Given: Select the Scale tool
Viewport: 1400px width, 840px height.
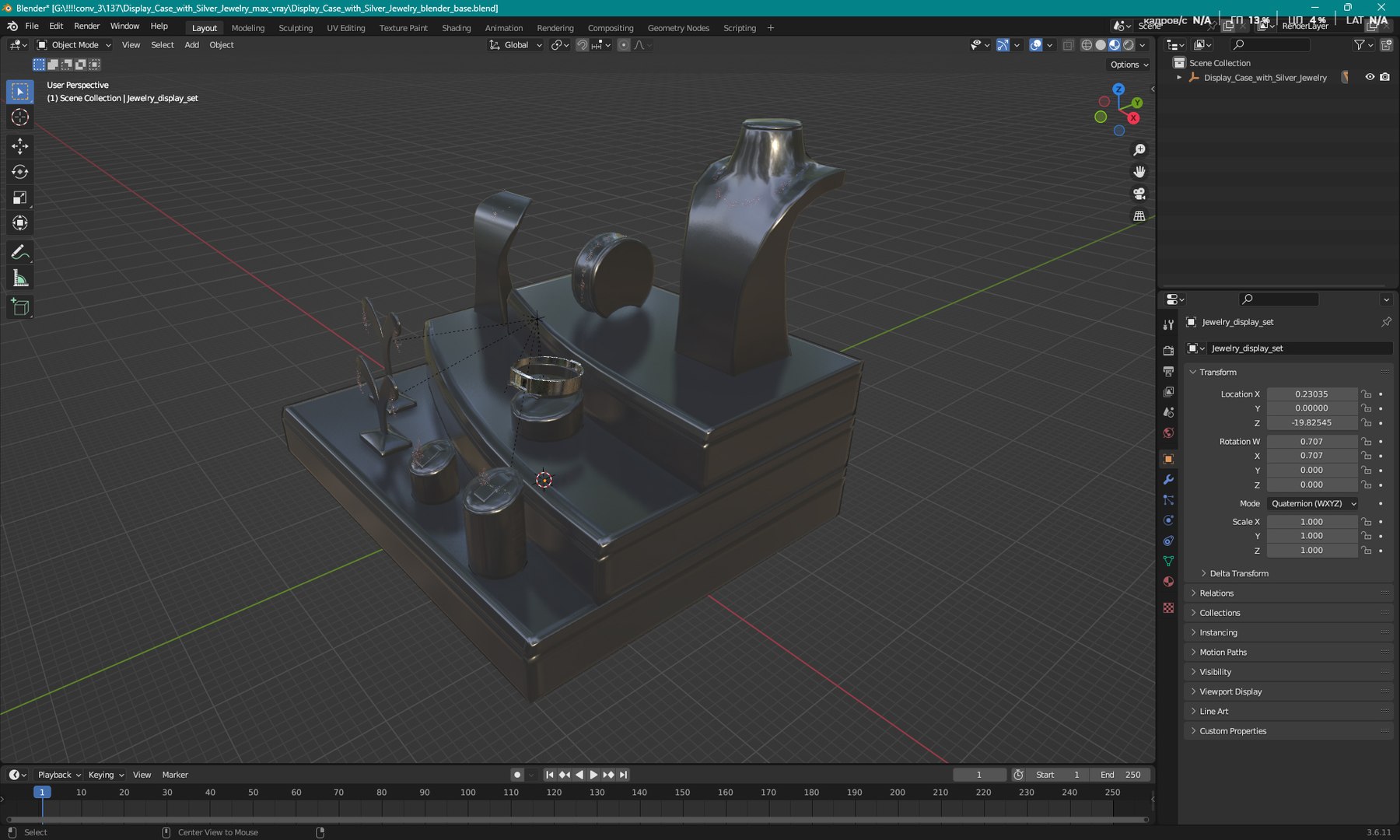Looking at the screenshot, I should [x=20, y=198].
